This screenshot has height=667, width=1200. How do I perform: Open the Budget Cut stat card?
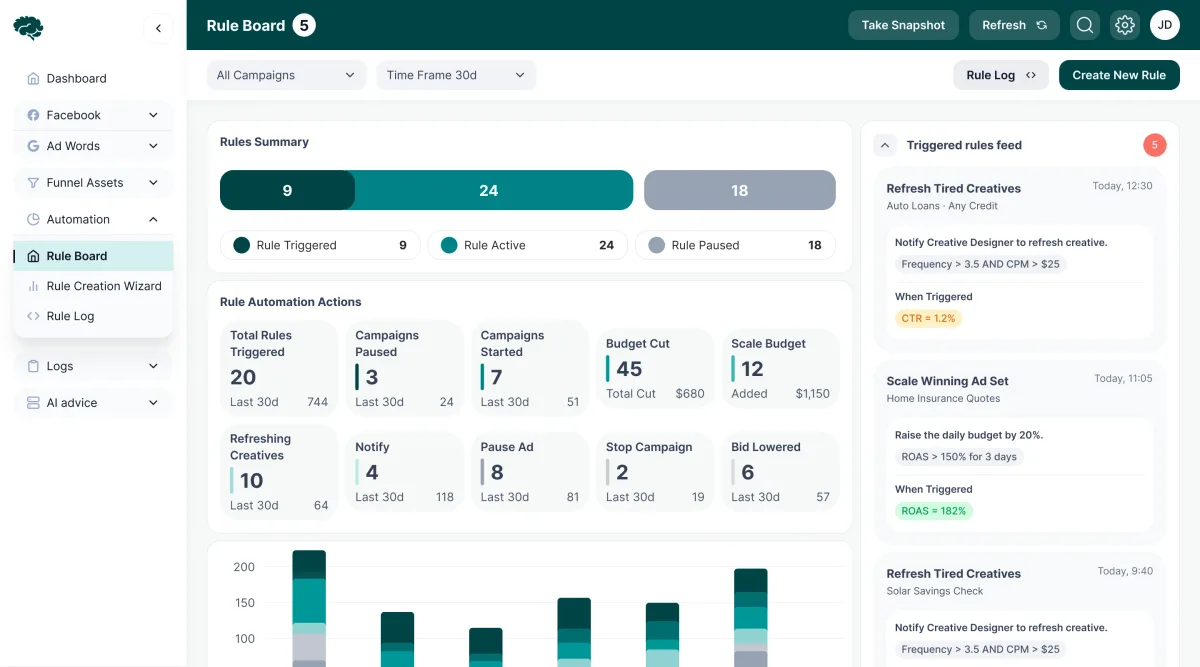point(656,369)
